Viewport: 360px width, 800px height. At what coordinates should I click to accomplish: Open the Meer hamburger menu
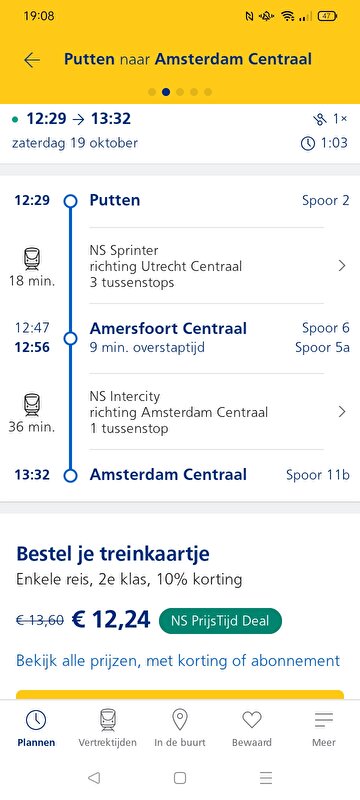click(x=324, y=729)
